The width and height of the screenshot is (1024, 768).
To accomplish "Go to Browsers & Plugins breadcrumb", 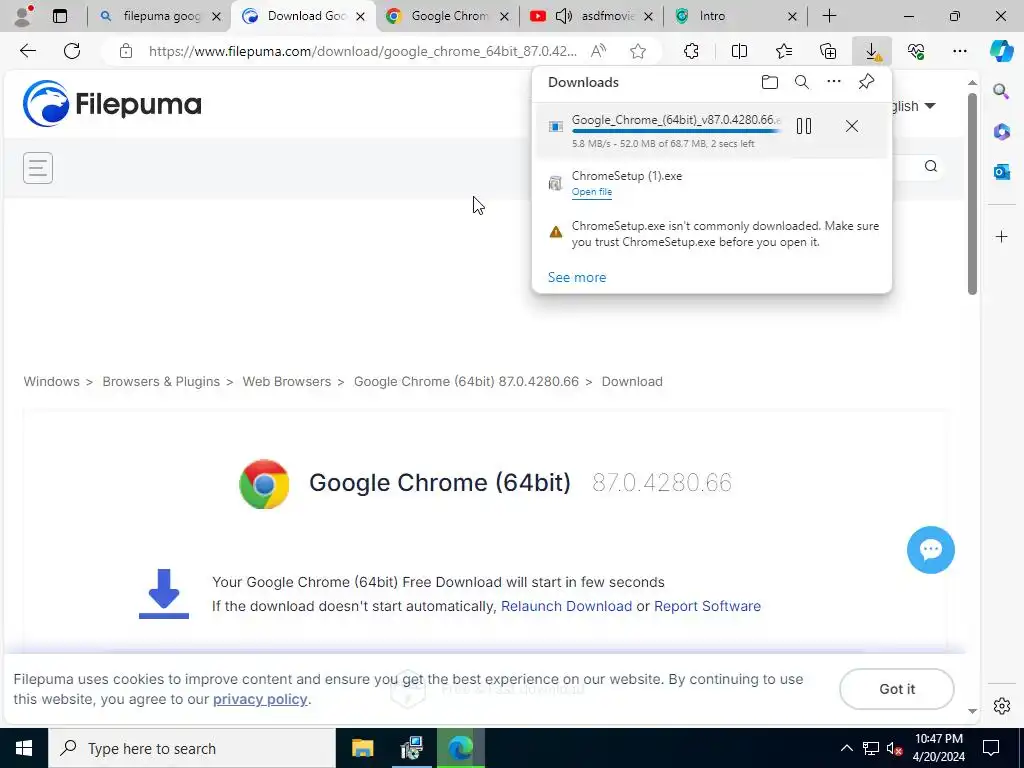I will pyautogui.click(x=161, y=381).
